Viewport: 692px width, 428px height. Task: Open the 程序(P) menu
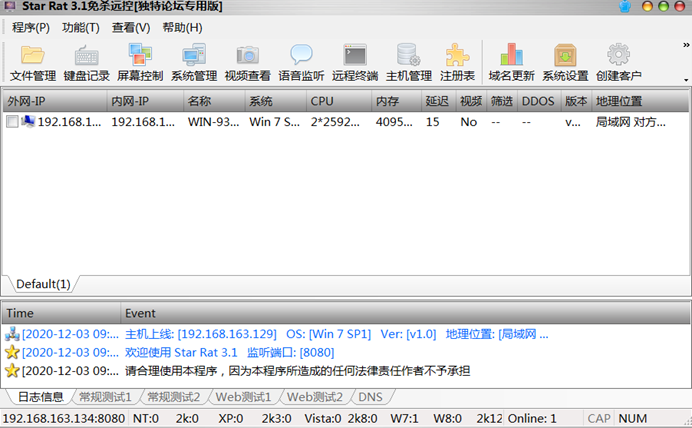(30, 27)
